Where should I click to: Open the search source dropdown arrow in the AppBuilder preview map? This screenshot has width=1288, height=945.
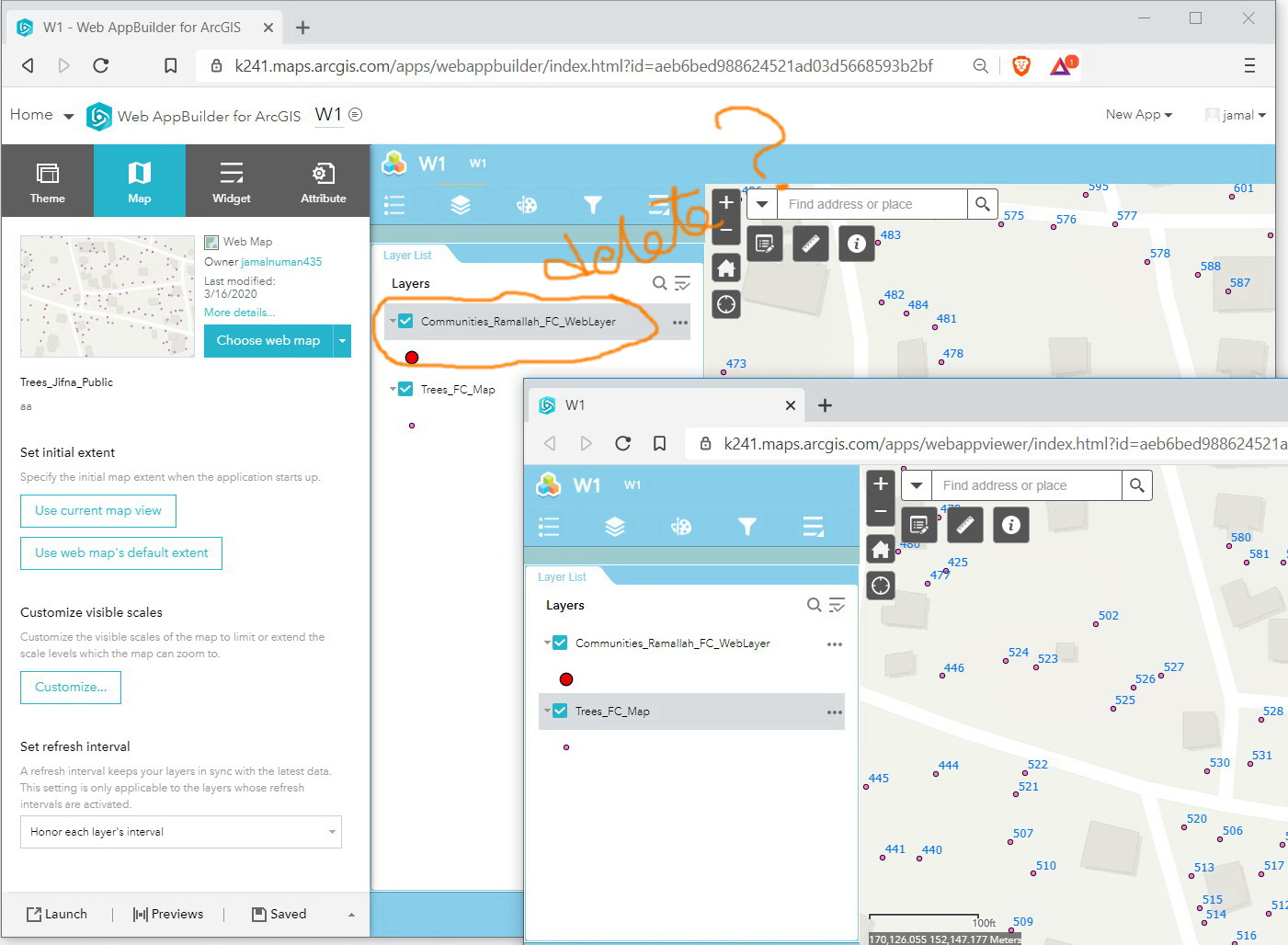tap(762, 204)
